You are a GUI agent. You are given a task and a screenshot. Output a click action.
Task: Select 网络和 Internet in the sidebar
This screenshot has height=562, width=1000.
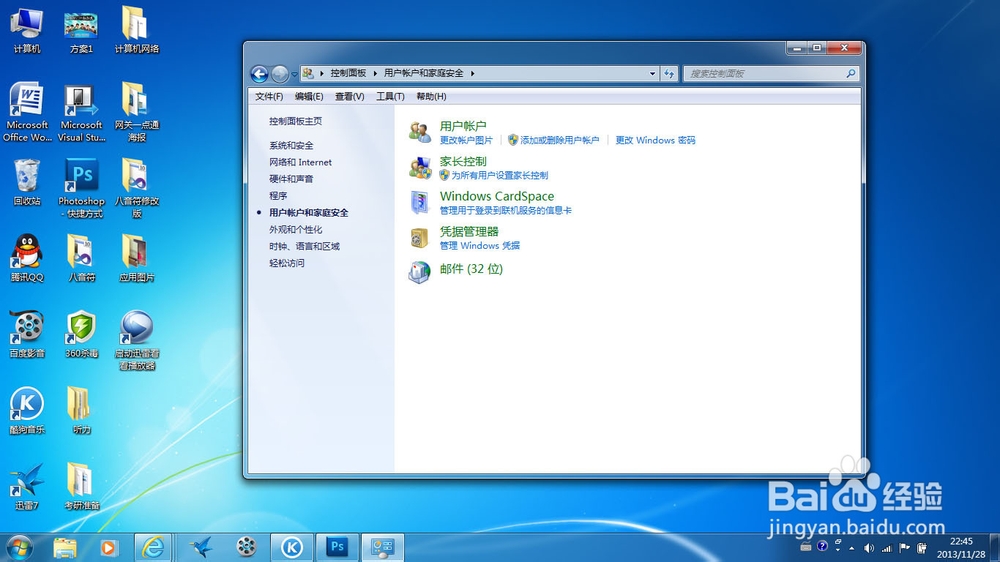(x=300, y=162)
